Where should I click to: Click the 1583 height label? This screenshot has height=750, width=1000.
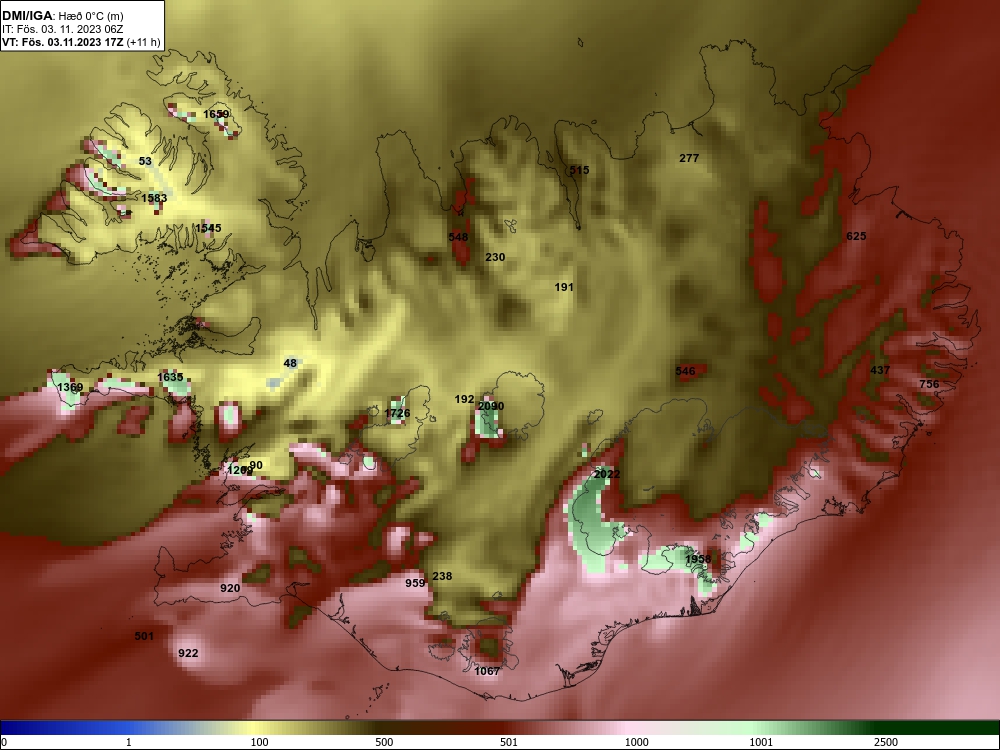click(154, 198)
